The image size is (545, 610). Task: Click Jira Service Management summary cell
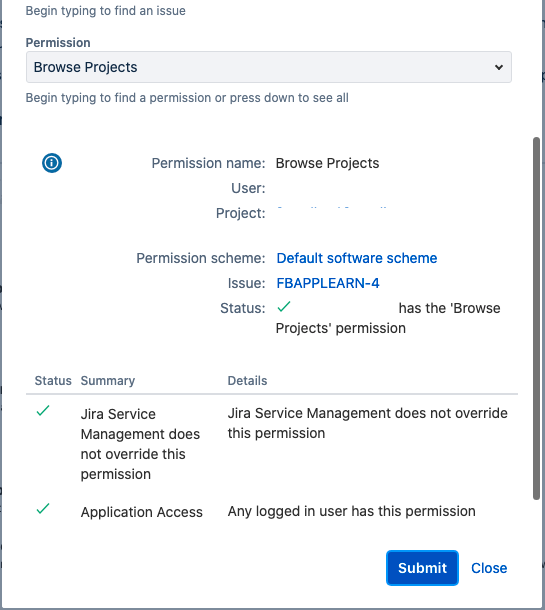coord(140,444)
